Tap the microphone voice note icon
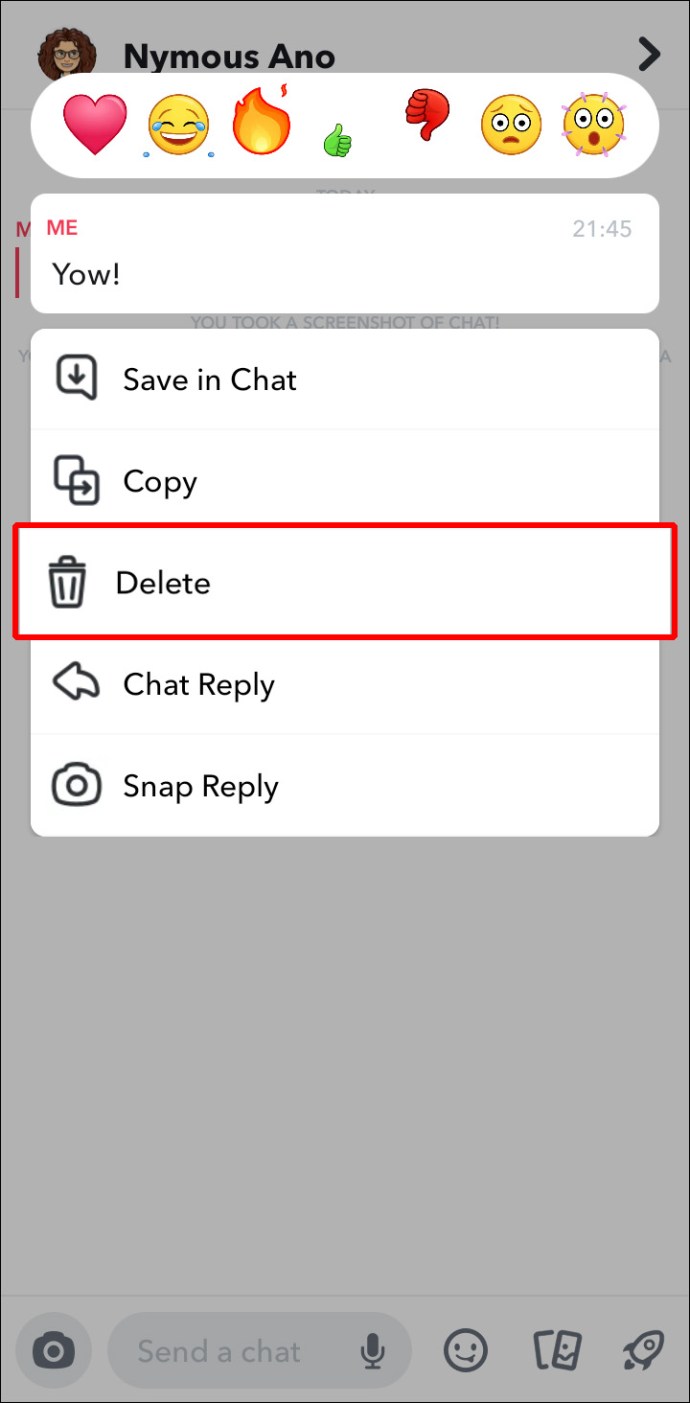Image resolution: width=690 pixels, height=1403 pixels. click(x=373, y=1352)
